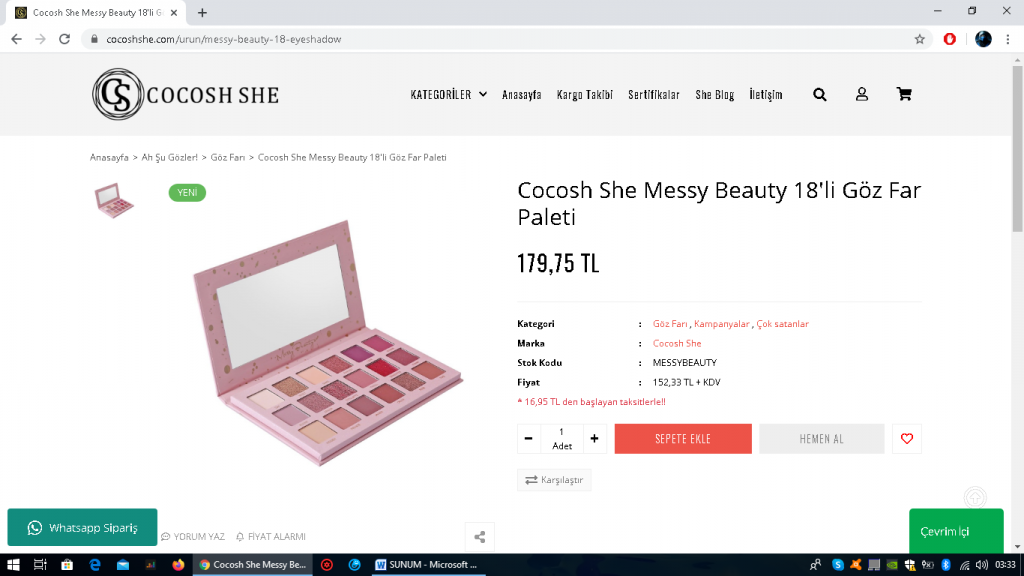Open the user account icon

pos(862,95)
